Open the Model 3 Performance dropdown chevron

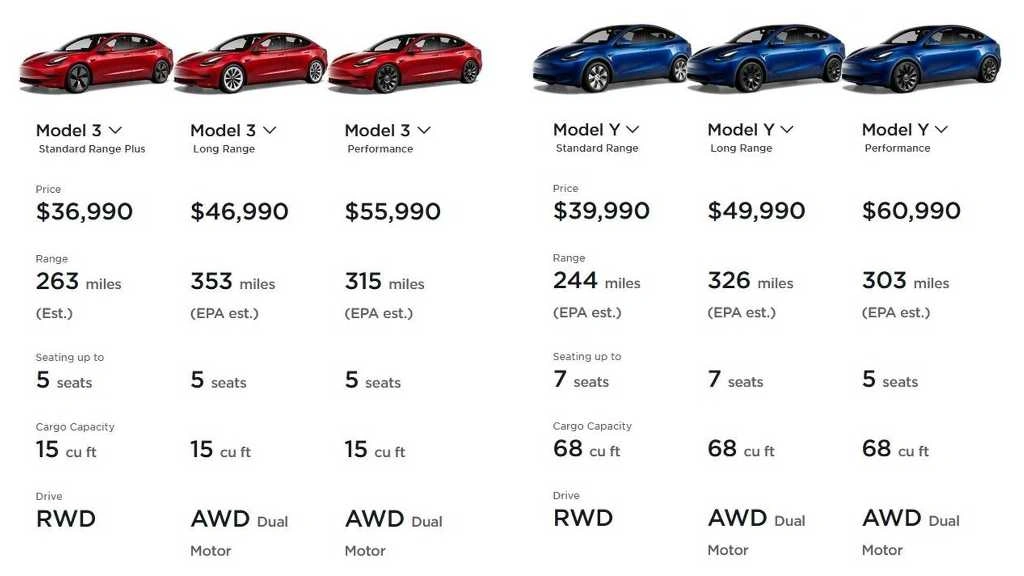point(424,130)
